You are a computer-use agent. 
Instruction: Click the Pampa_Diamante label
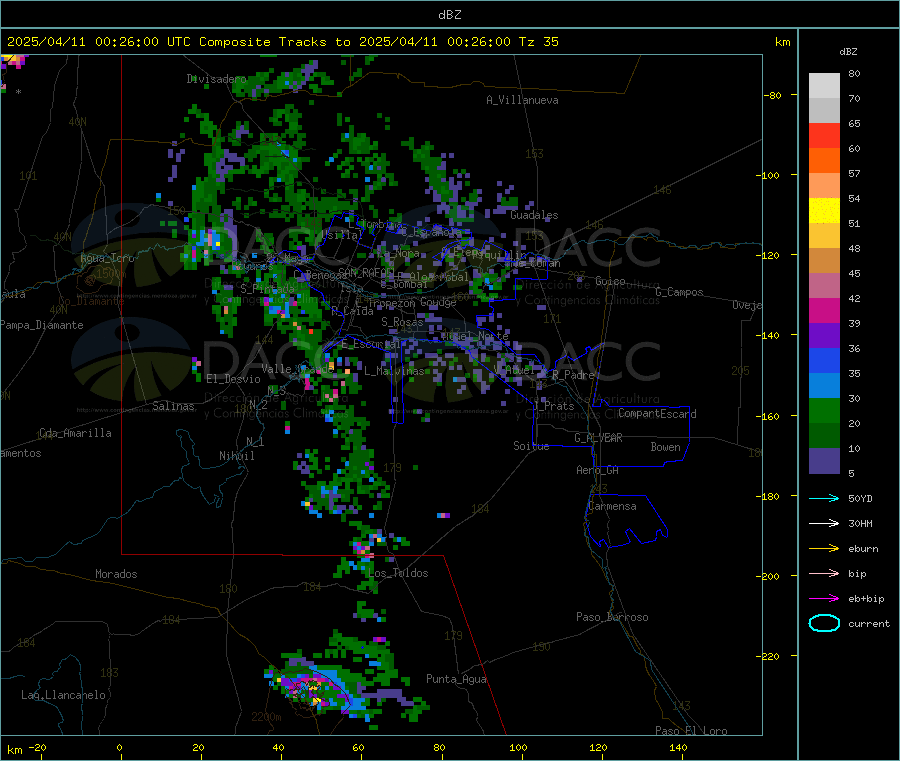[x=42, y=325]
